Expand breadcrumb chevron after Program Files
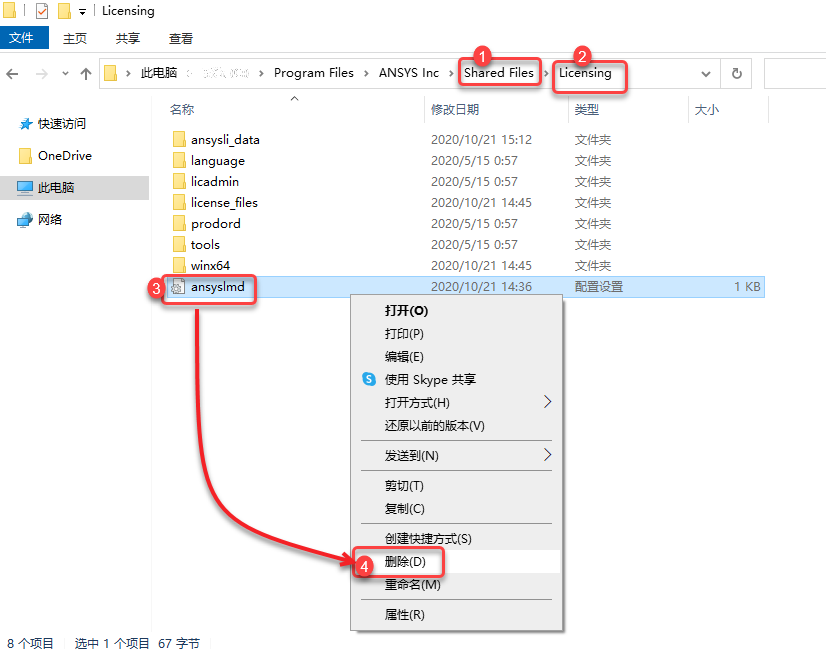The width and height of the screenshot is (826, 649). pos(366,73)
